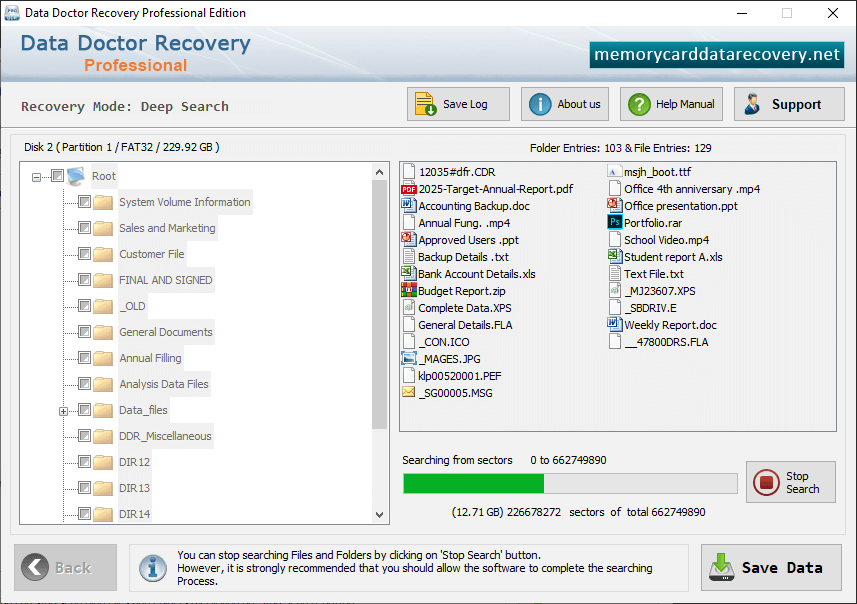Click the Word icon beside Accounting Backup.doc
The height and width of the screenshot is (604, 857).
pos(408,206)
